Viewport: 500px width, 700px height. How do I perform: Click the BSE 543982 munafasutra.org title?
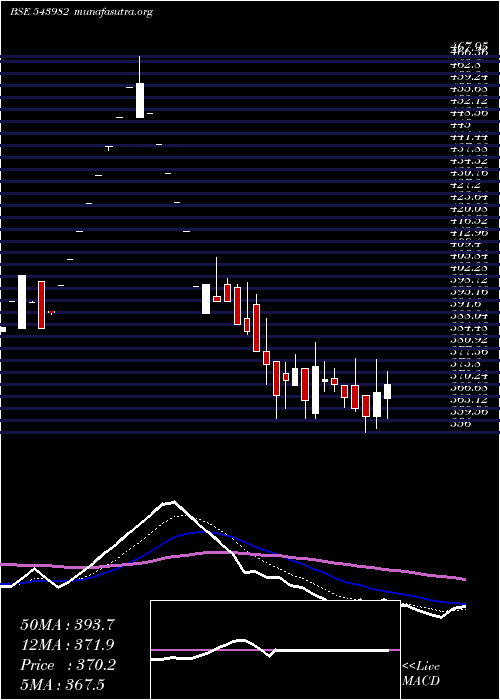[81, 12]
